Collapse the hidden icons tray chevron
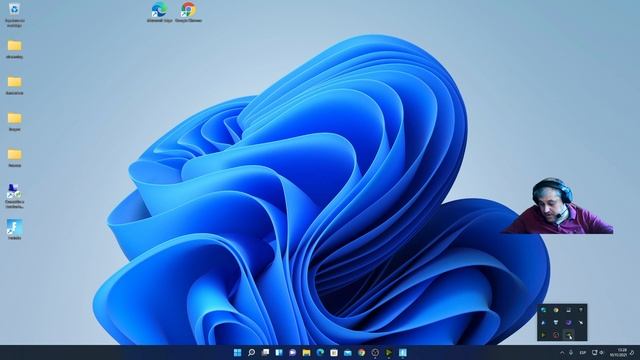The height and width of the screenshot is (360, 640). [x=562, y=353]
